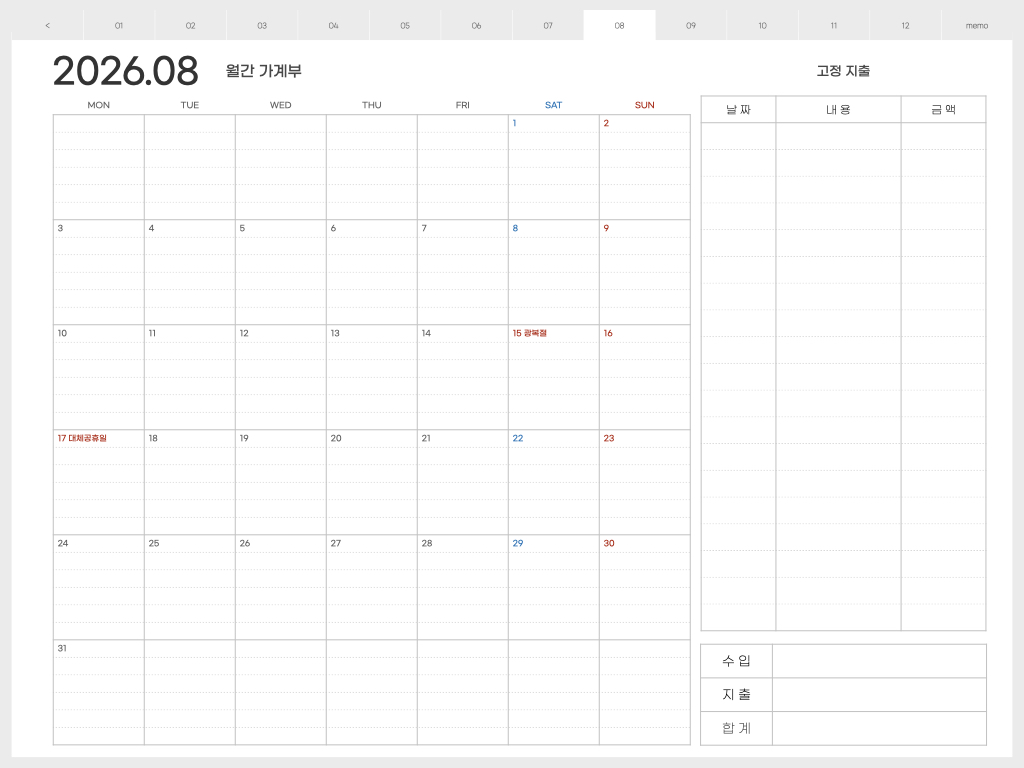Click the 월간 가계부 heading
The height and width of the screenshot is (768, 1024).
263,71
